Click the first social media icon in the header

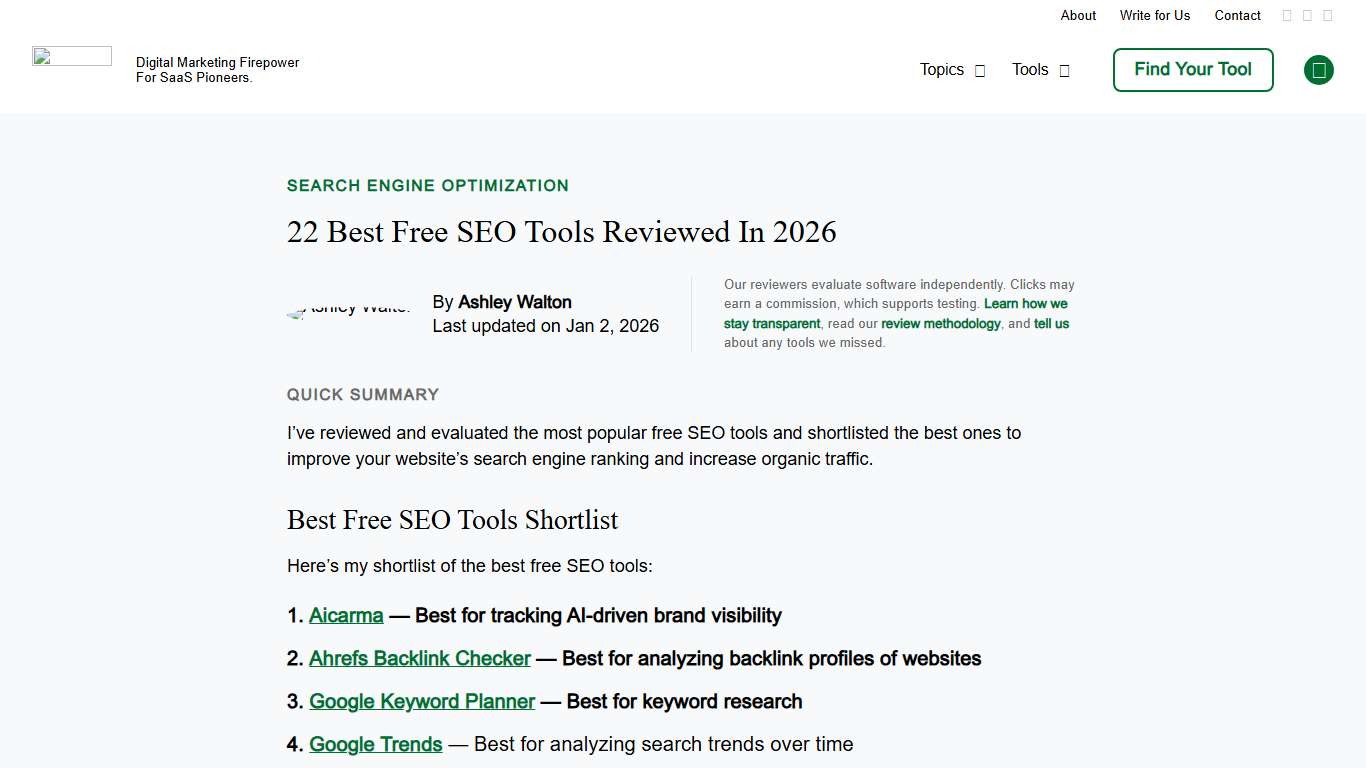(1287, 15)
